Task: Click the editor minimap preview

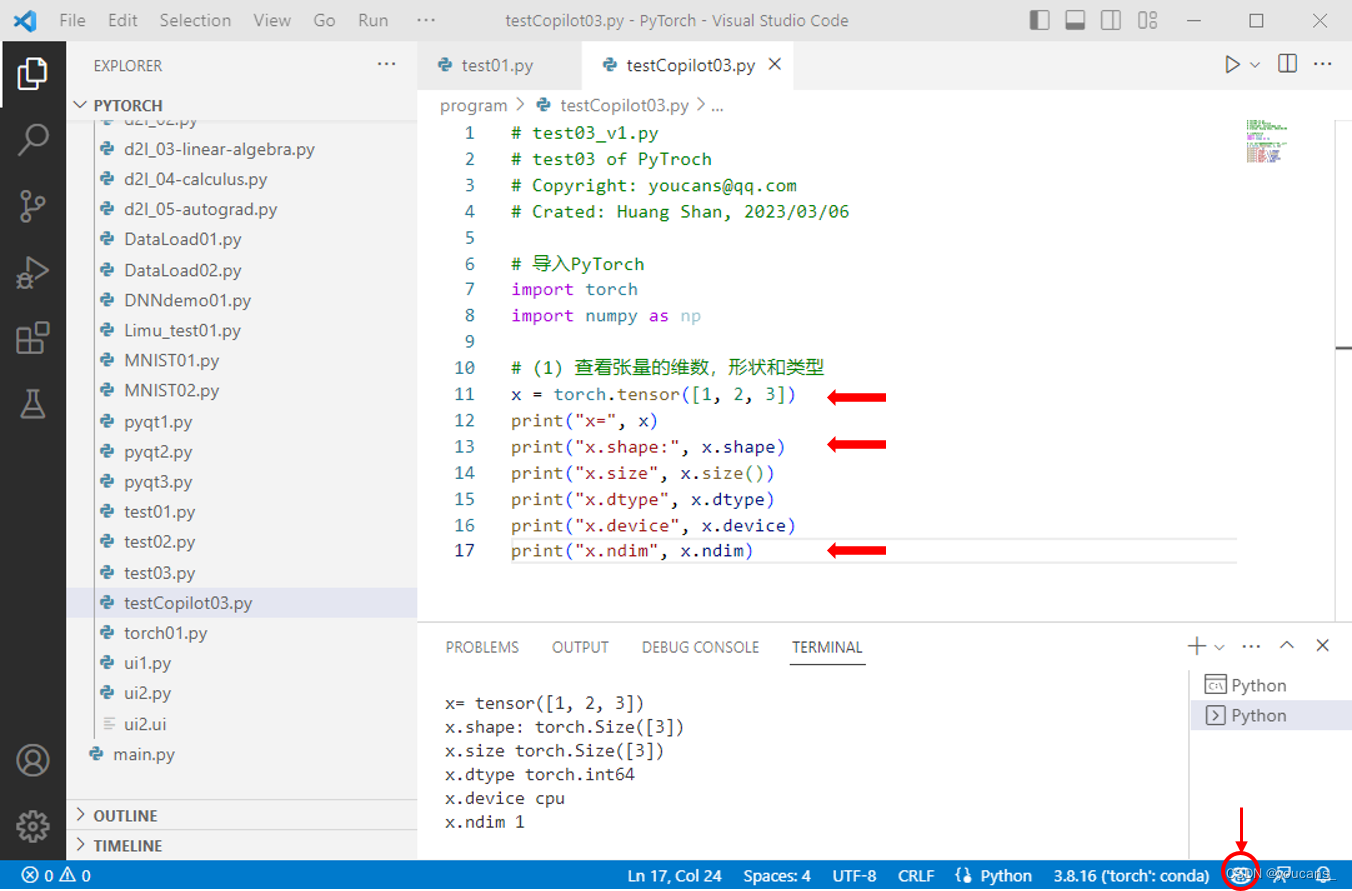Action: (1267, 141)
